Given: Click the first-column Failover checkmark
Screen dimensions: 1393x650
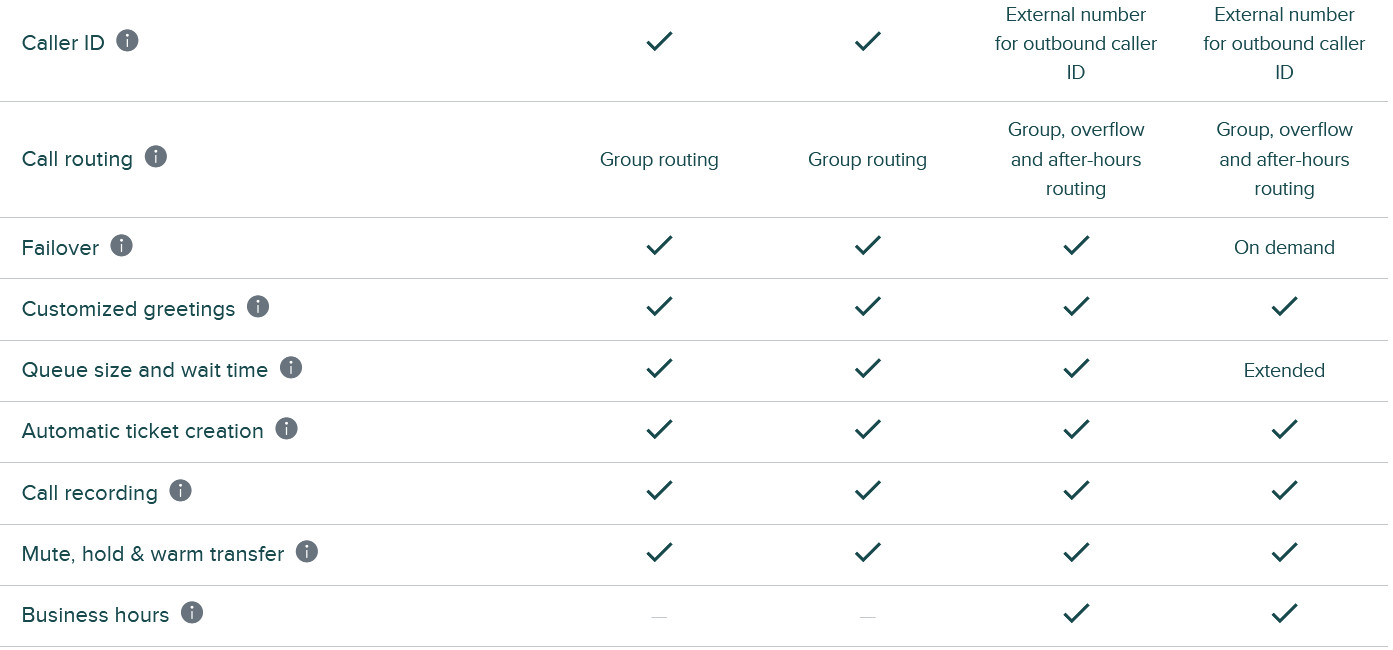Looking at the screenshot, I should [x=659, y=245].
